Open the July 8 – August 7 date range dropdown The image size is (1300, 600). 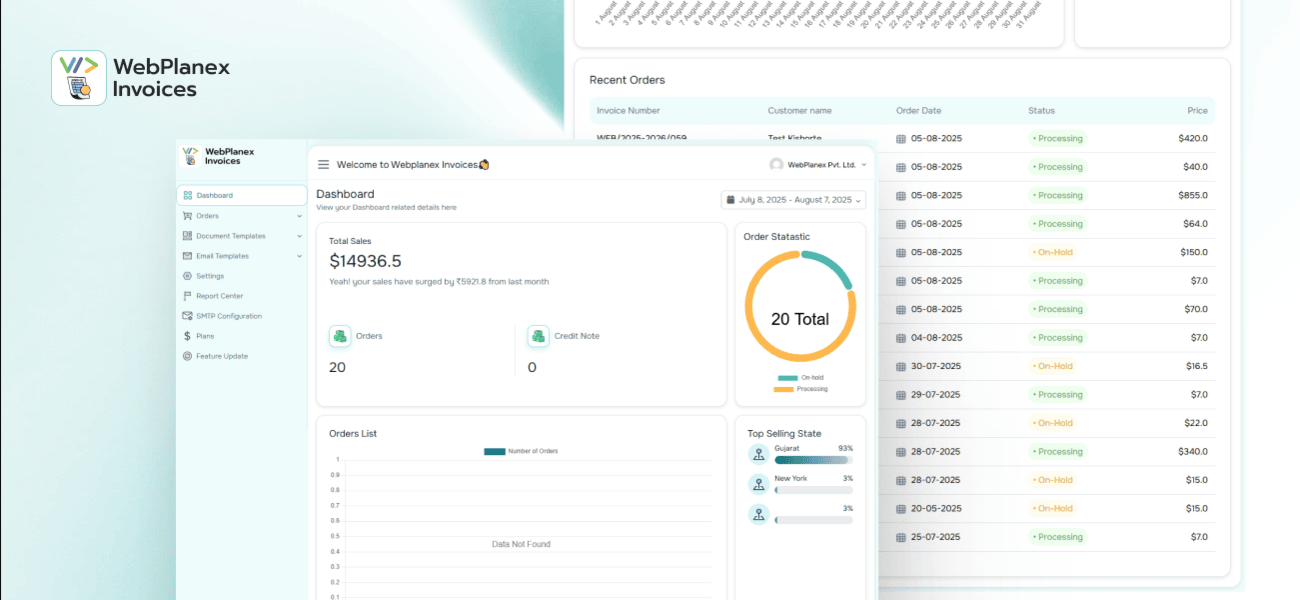pos(793,200)
